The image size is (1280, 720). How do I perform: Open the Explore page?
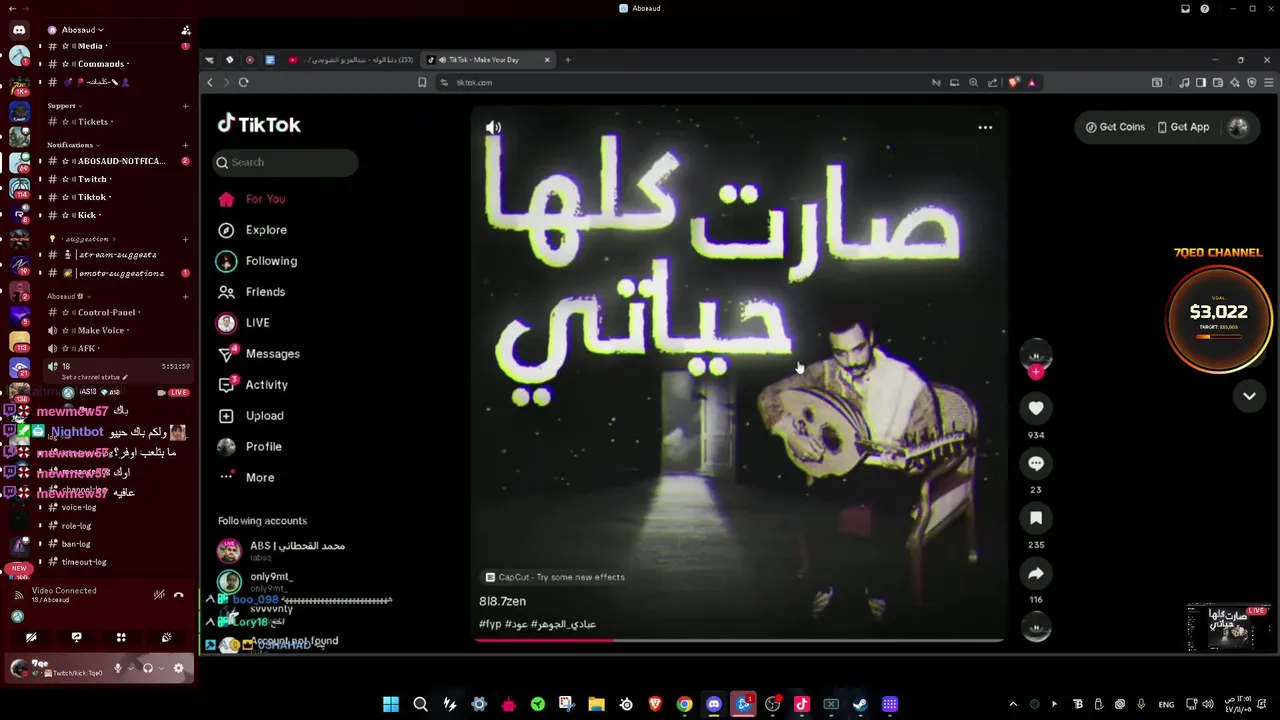click(x=252, y=230)
